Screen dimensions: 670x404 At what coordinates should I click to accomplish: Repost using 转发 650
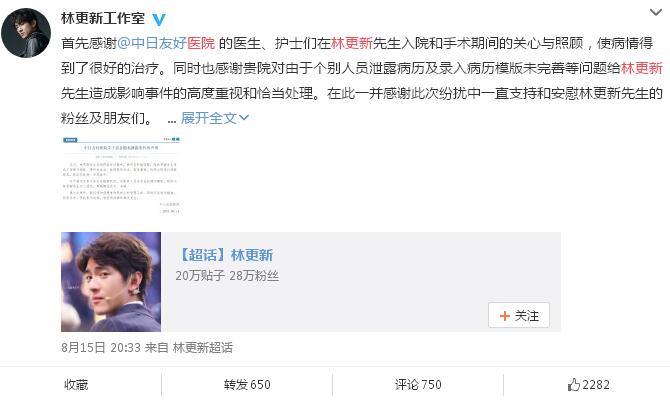pos(247,385)
